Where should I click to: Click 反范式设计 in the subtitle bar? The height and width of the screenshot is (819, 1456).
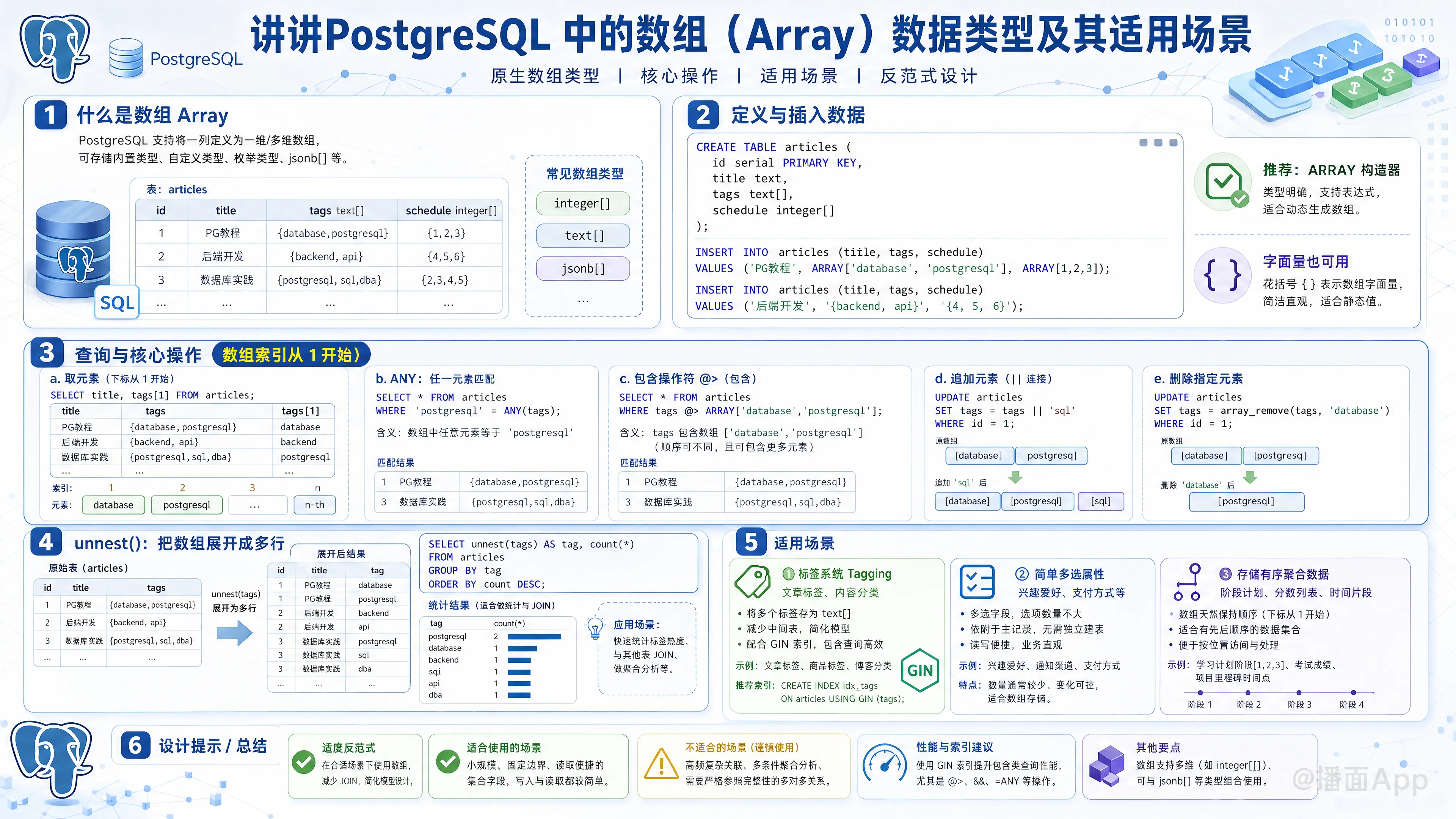(929, 76)
